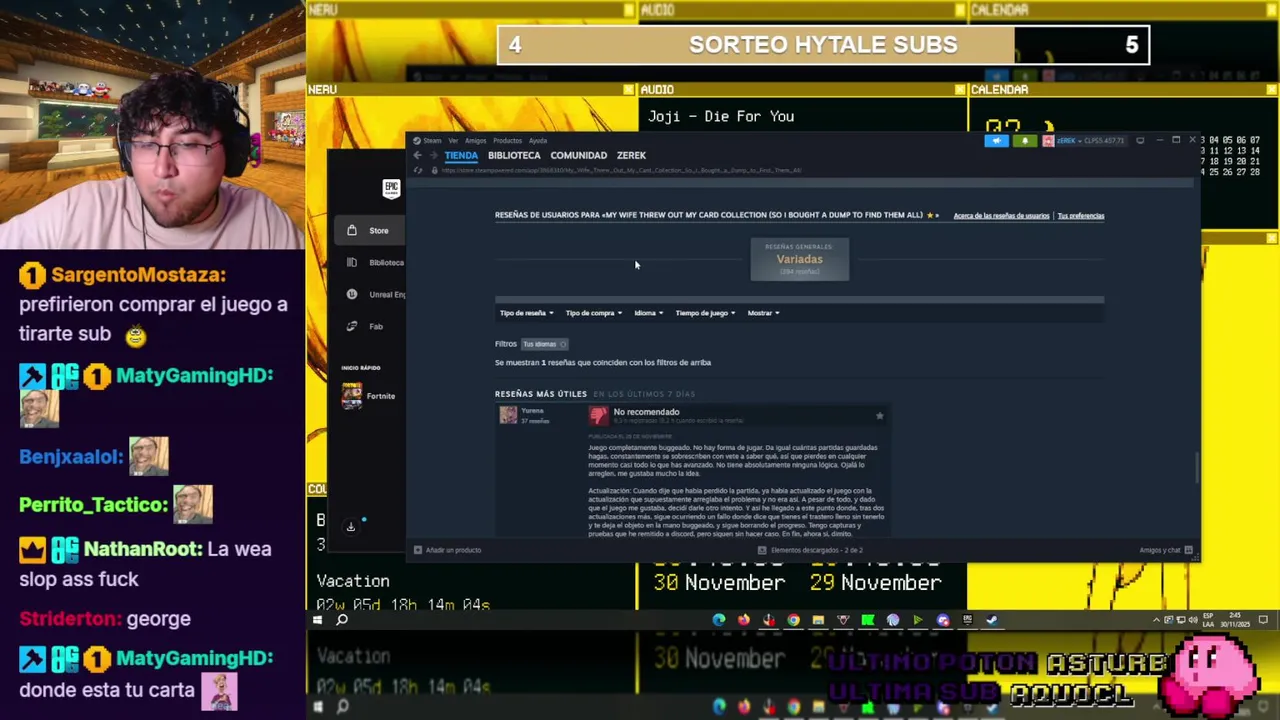The width and height of the screenshot is (1280, 720).
Task: Click the red thumbs-down No recomendado icon
Action: pos(599,416)
